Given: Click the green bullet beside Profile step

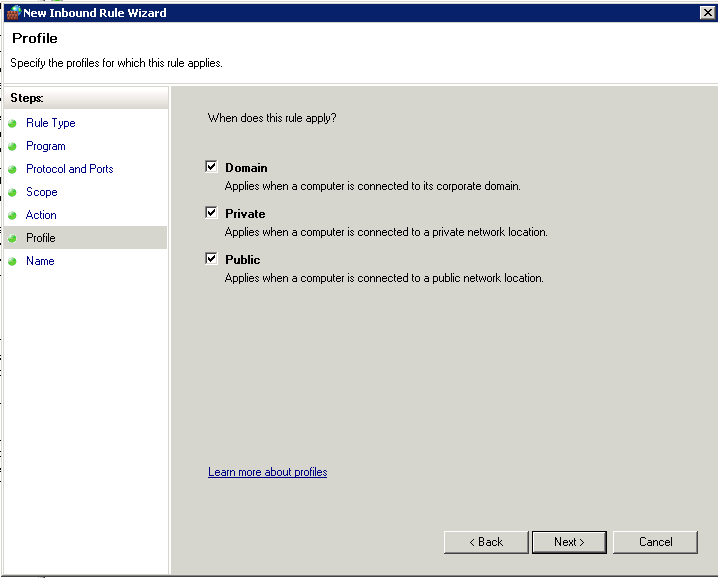Looking at the screenshot, I should (x=12, y=238).
